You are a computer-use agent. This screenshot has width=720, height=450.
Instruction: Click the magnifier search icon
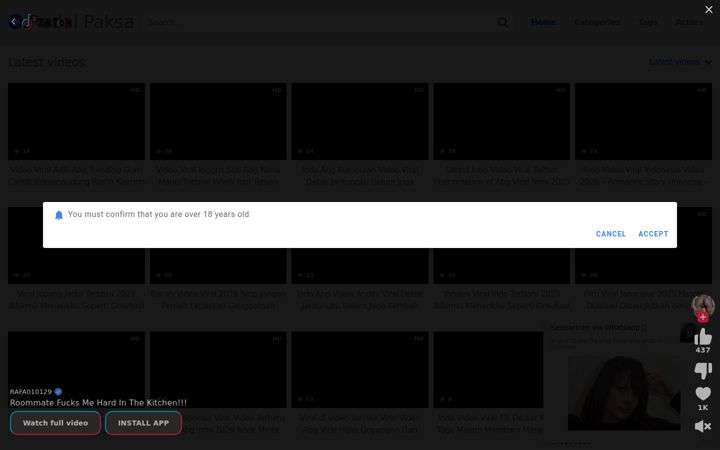click(503, 22)
